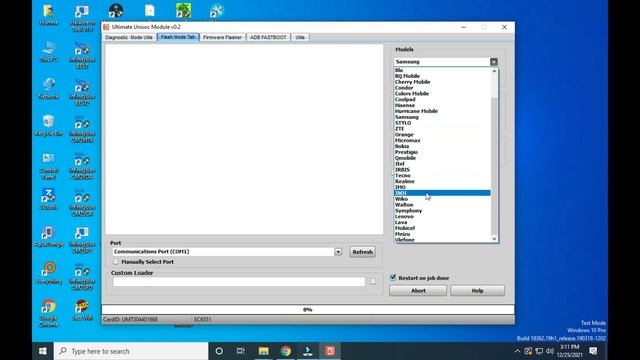Open Cortana from the taskbar

pyautogui.click(x=219, y=351)
